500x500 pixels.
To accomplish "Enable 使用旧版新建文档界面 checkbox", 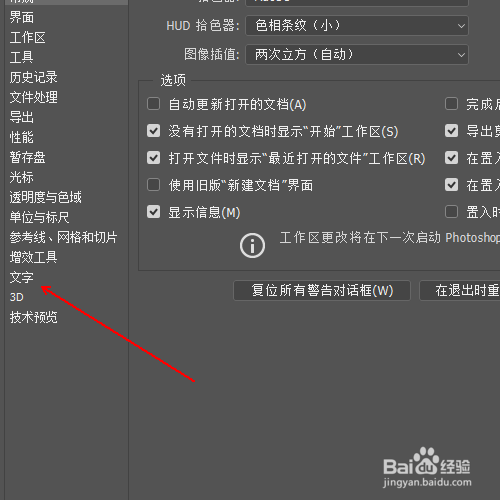I will coord(153,185).
